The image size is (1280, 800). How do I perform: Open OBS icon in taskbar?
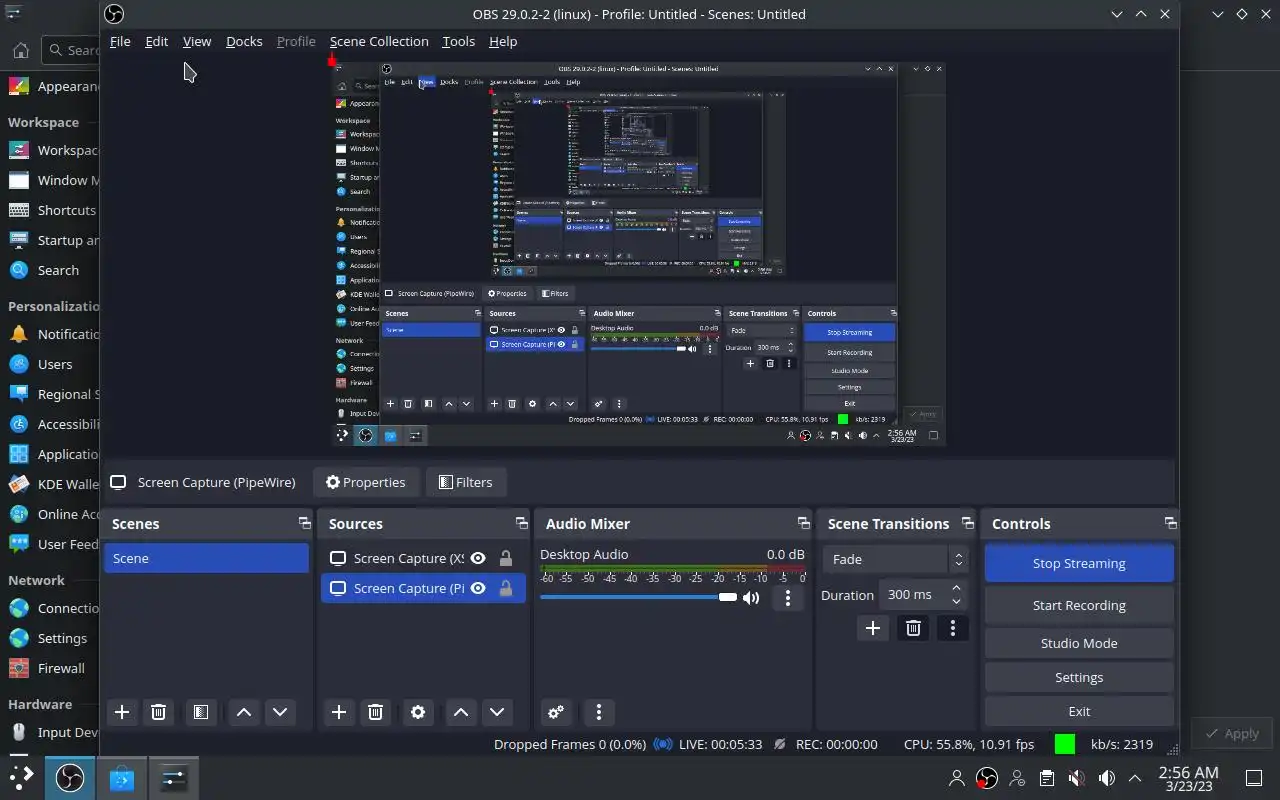[x=70, y=777]
